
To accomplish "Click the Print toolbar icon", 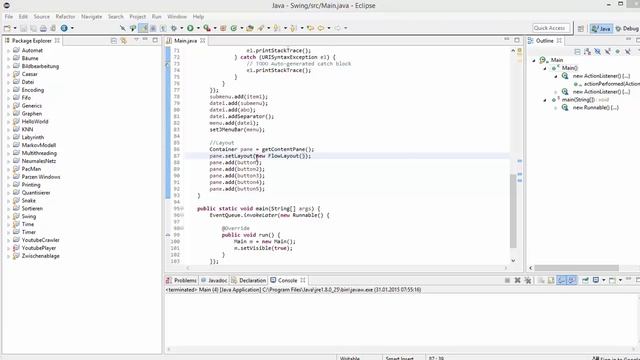I will (x=43, y=28).
